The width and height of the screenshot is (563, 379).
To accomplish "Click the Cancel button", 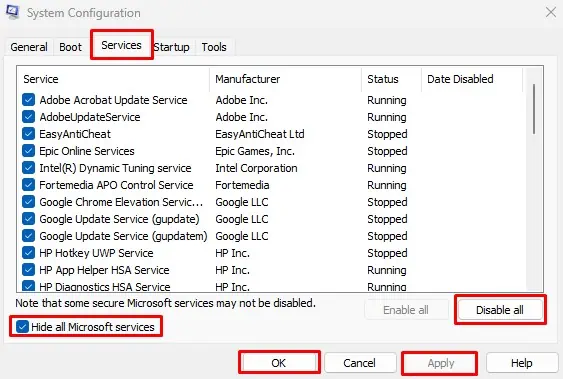I will pos(359,363).
